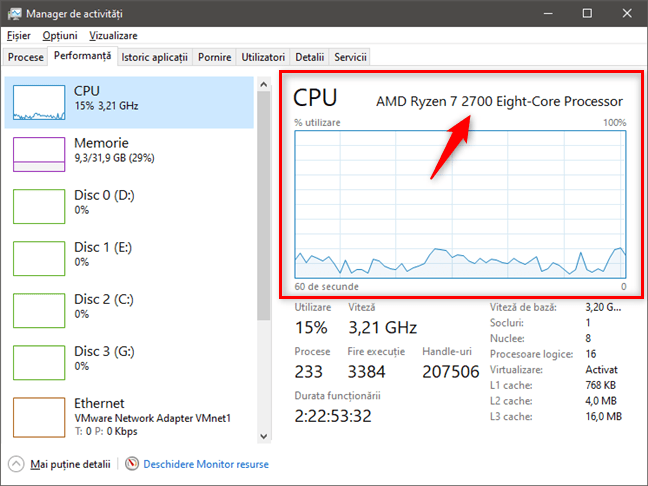Switch to the Istoric aplicații tab
This screenshot has width=648, height=486.
tap(155, 57)
